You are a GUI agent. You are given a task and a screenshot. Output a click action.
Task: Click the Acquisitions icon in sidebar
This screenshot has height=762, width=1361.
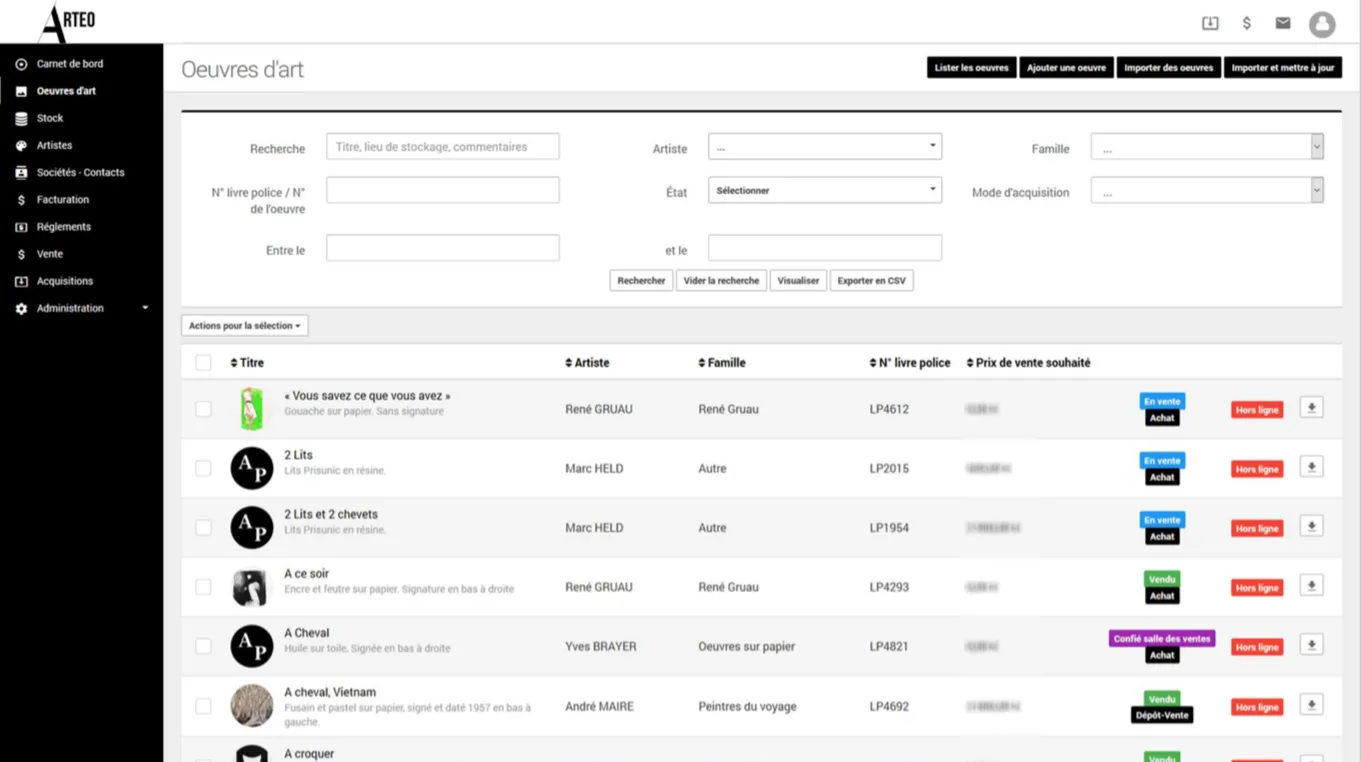pyautogui.click(x=21, y=281)
